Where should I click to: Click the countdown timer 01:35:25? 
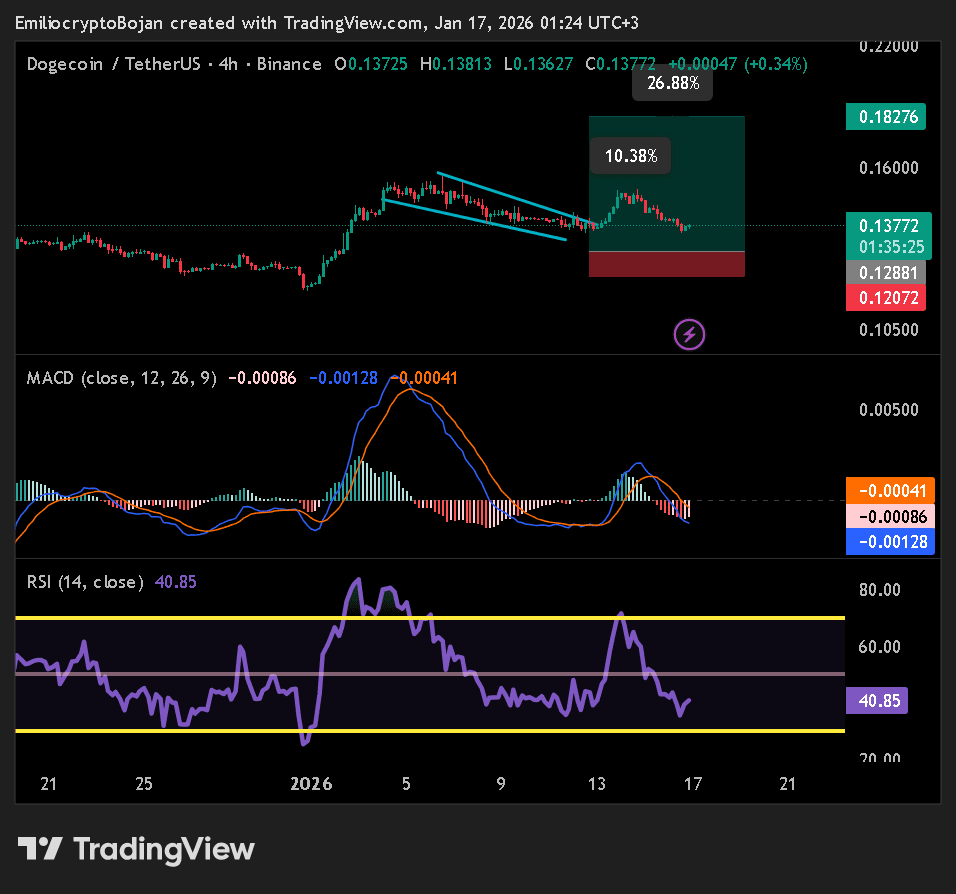coord(891,247)
